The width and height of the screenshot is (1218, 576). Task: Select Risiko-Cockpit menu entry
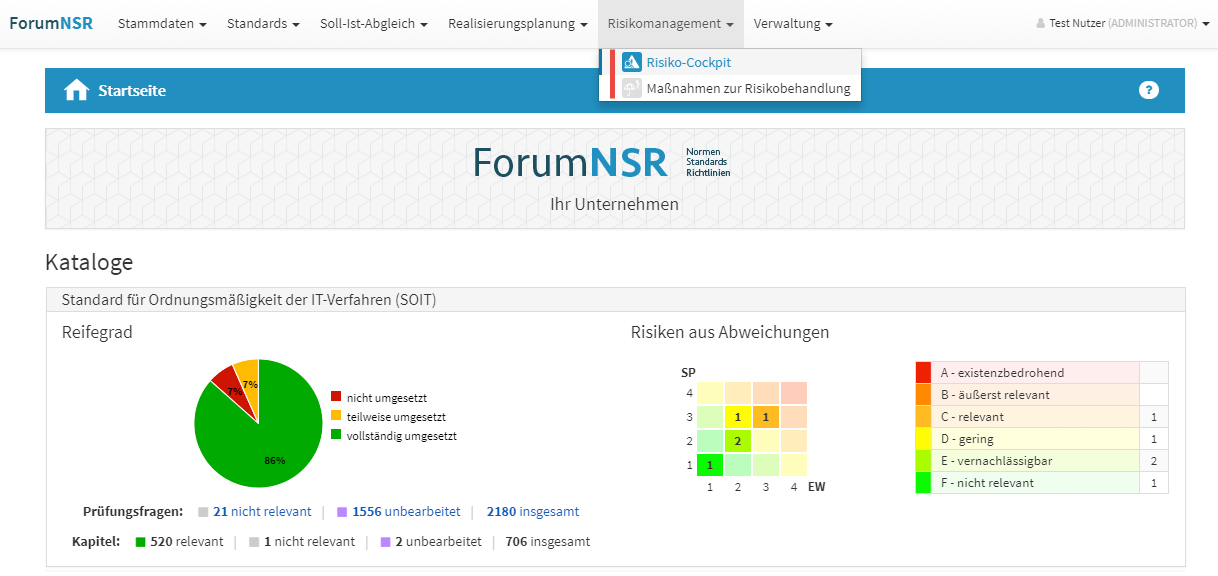730,62
